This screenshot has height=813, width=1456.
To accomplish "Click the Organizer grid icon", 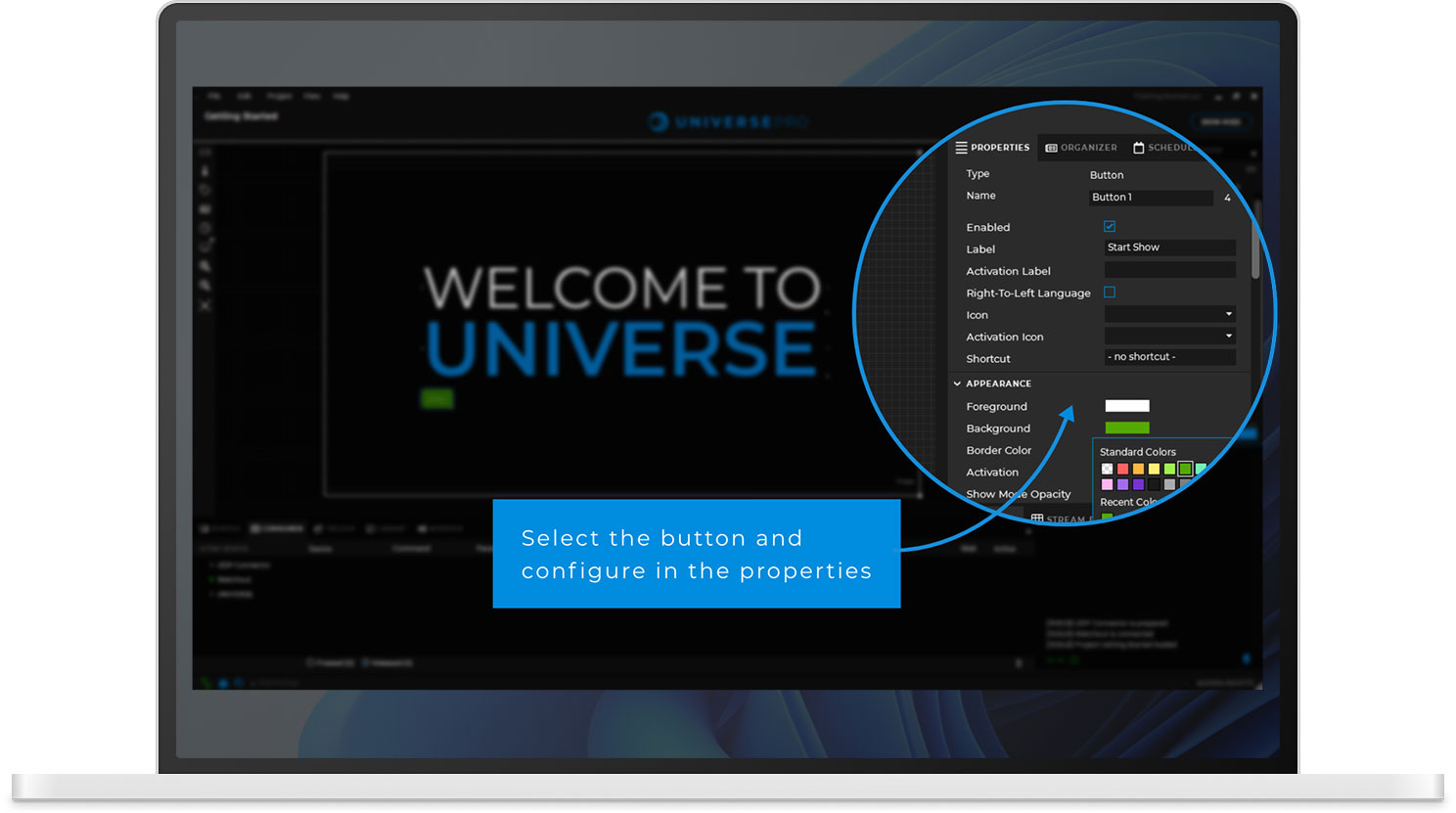I will [1051, 148].
